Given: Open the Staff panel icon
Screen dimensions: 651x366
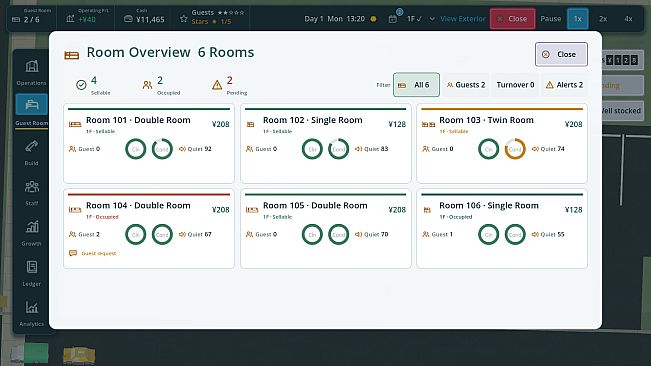Looking at the screenshot, I should (x=32, y=187).
